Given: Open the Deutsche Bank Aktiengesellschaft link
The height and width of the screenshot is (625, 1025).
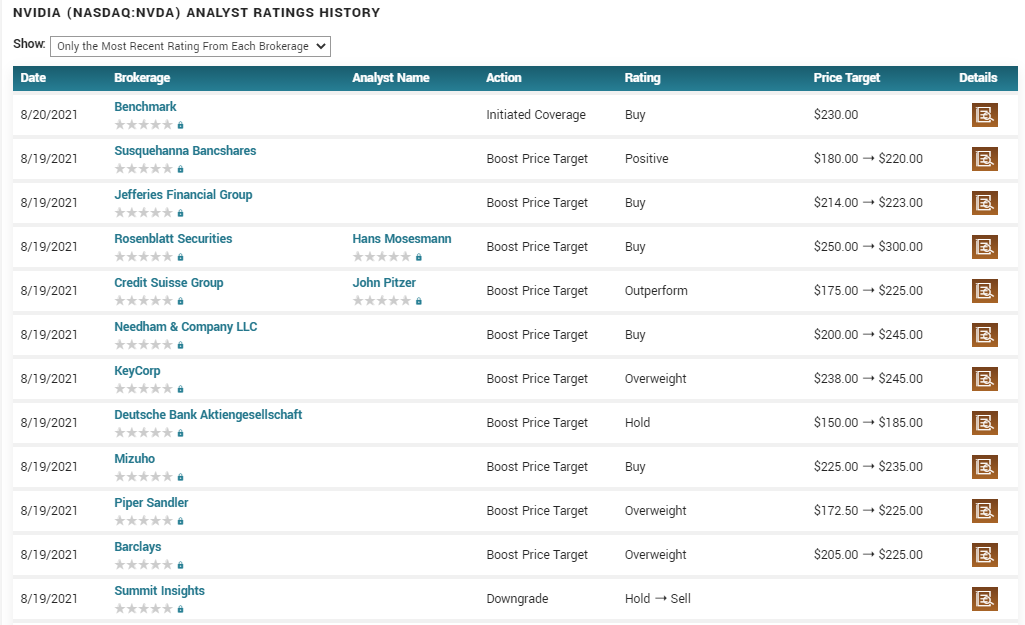Looking at the screenshot, I should [208, 414].
